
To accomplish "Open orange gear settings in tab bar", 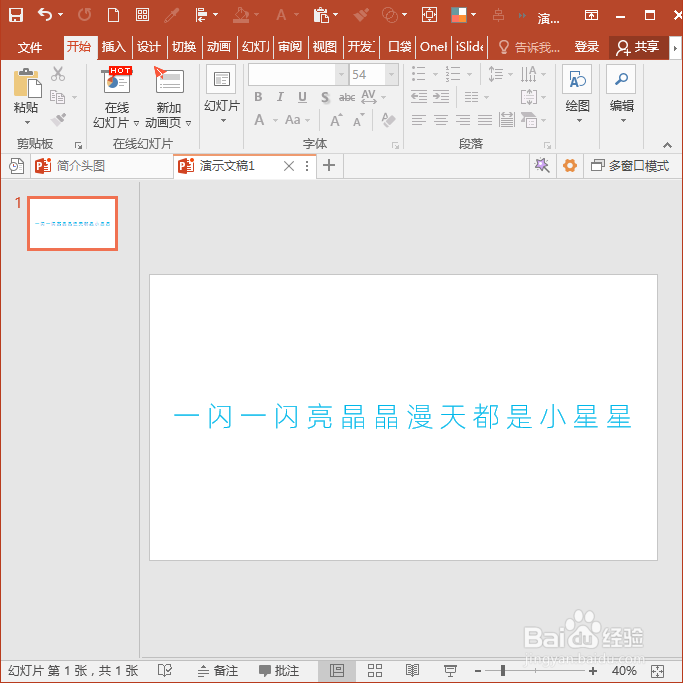I will pos(569,166).
